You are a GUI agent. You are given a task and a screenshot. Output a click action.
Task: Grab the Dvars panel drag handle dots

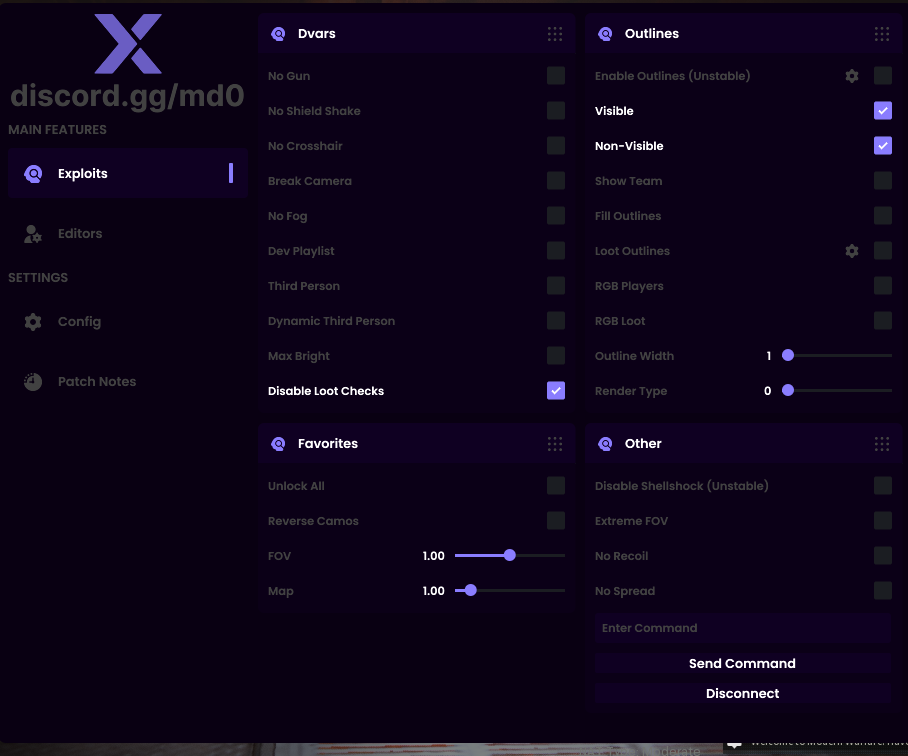555,34
